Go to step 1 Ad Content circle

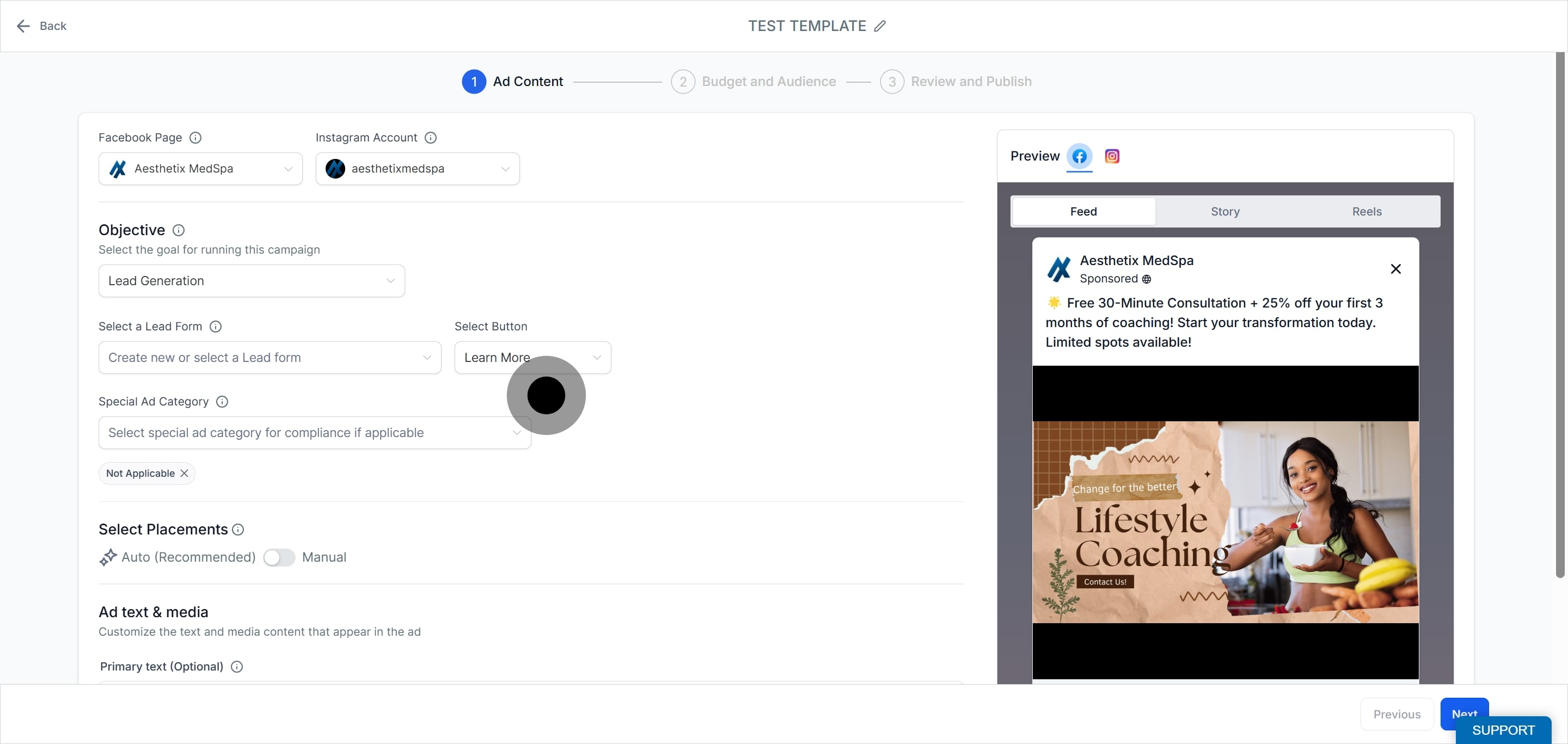pos(474,82)
